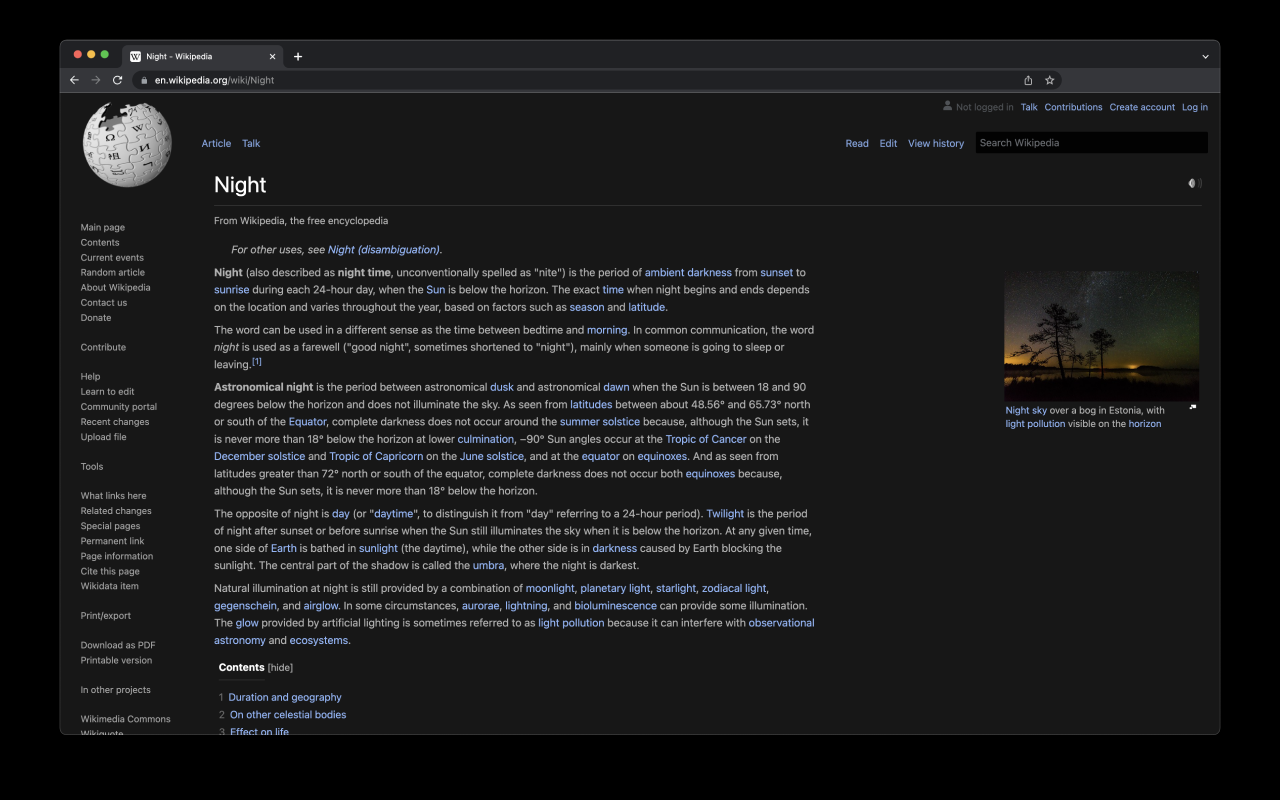The image size is (1280, 800).
Task: Open Night (disambiguation) link
Action: click(x=384, y=250)
